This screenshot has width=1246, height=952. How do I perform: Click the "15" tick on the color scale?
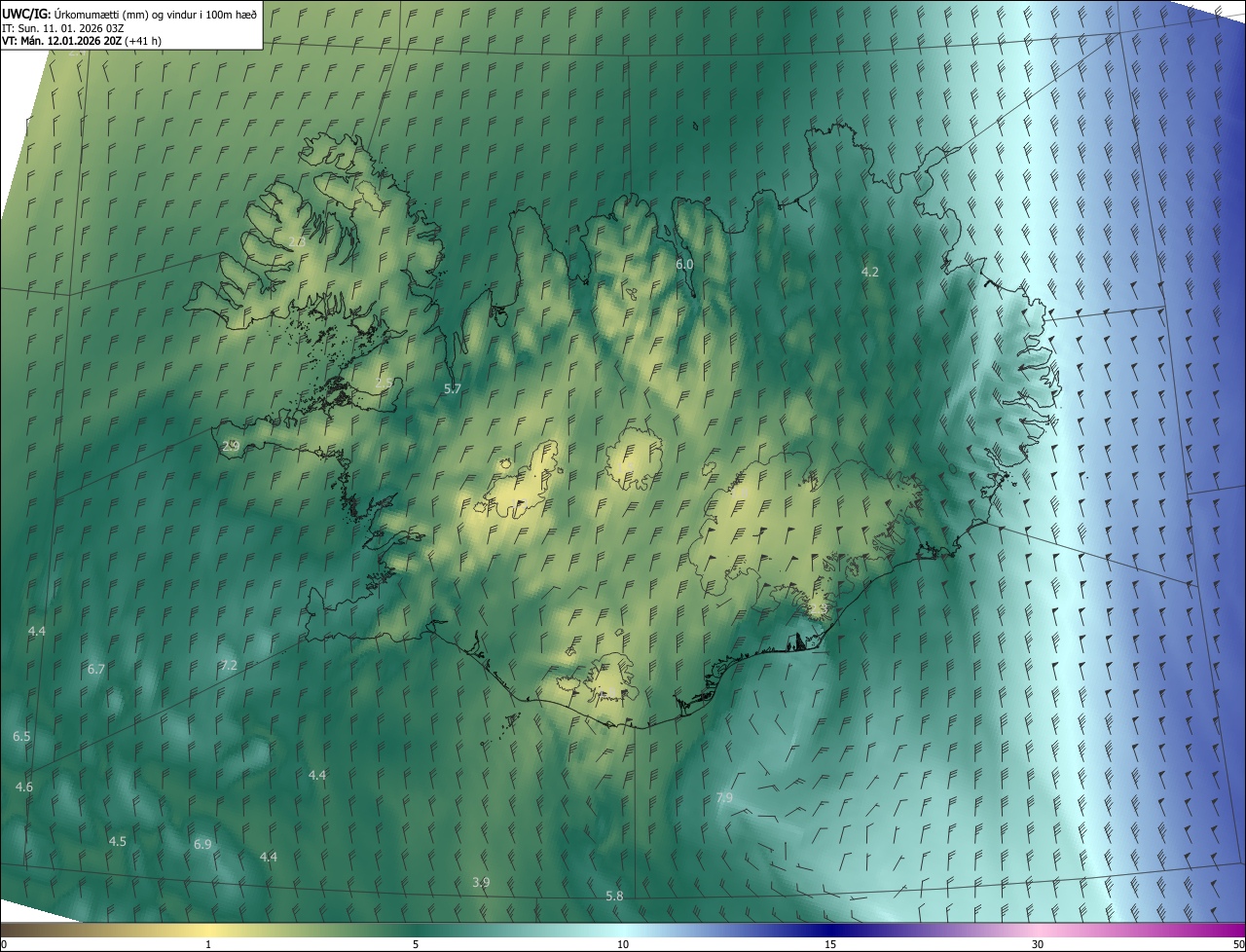coord(830,944)
